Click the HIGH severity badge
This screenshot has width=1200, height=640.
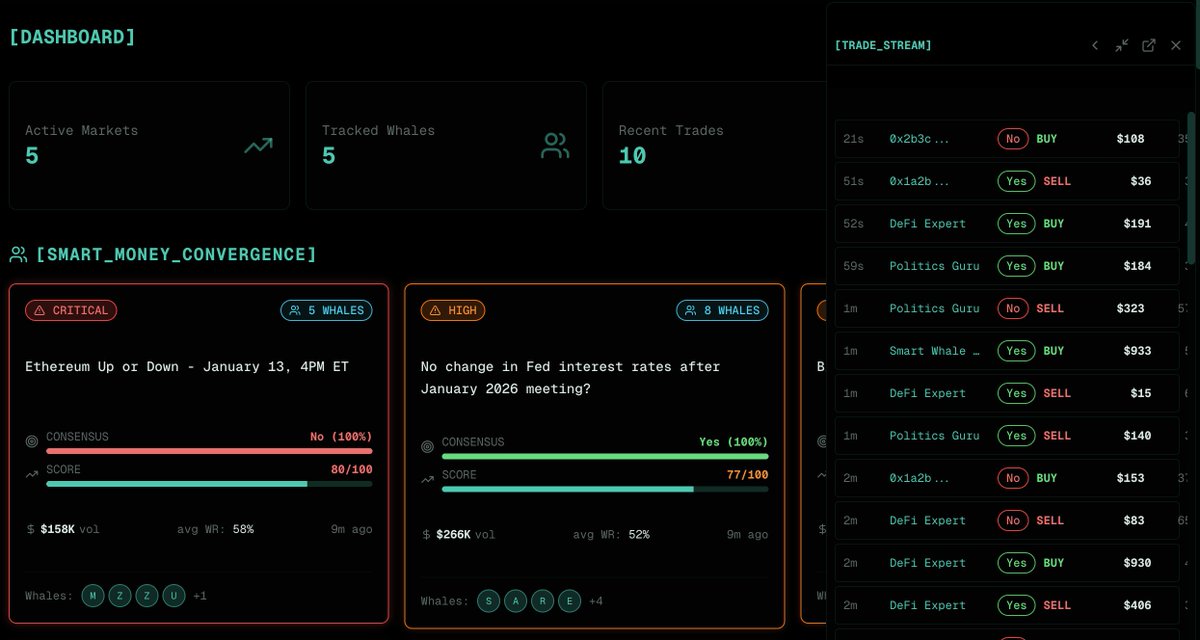(x=452, y=310)
